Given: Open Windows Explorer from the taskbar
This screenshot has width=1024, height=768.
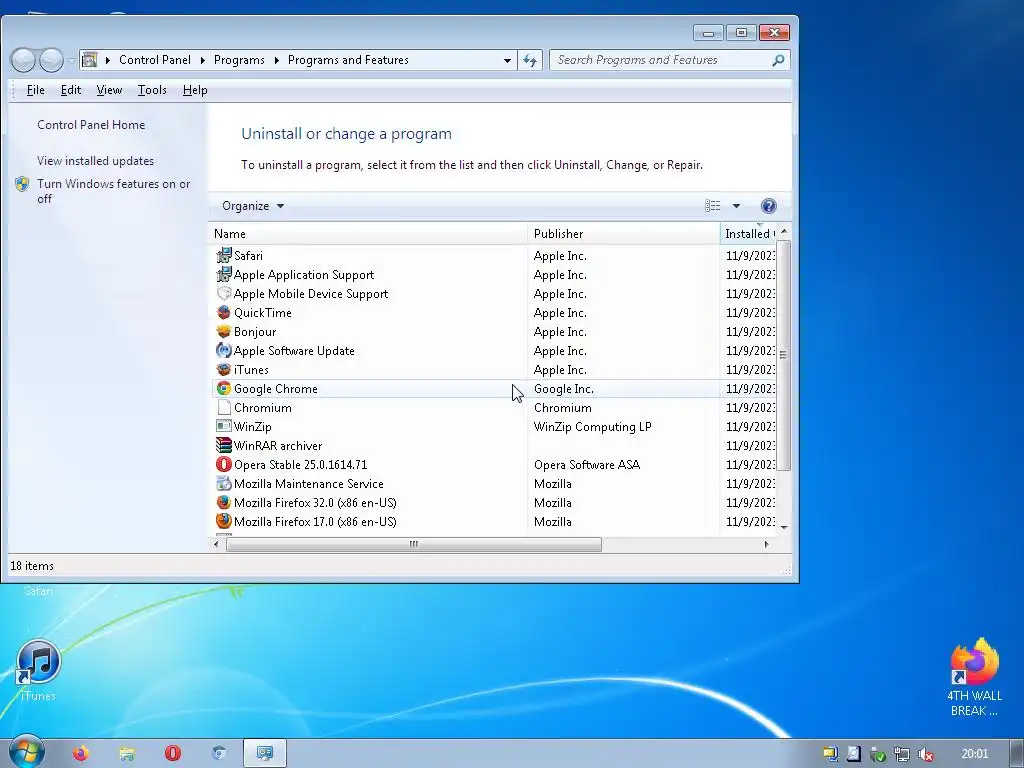Looking at the screenshot, I should 127,754.
